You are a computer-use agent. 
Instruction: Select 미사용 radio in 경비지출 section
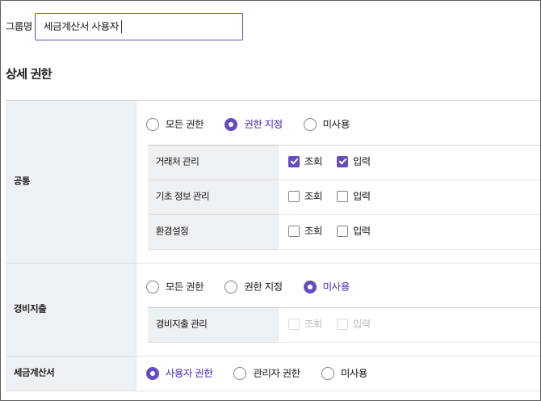310,287
